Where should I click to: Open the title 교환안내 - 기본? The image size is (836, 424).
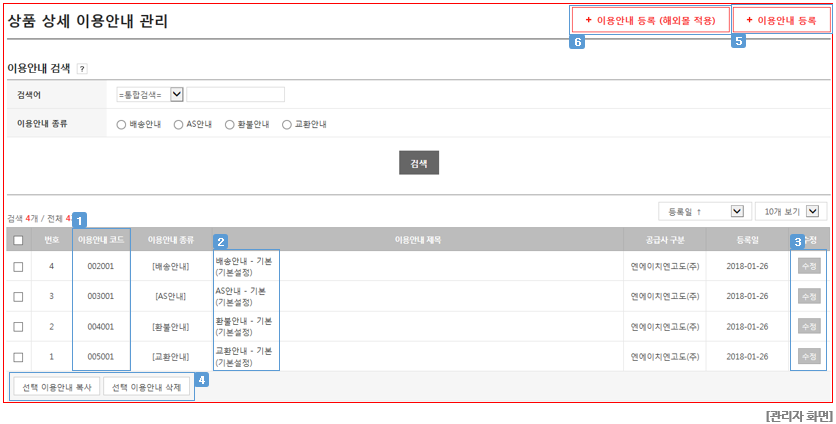tap(244, 351)
